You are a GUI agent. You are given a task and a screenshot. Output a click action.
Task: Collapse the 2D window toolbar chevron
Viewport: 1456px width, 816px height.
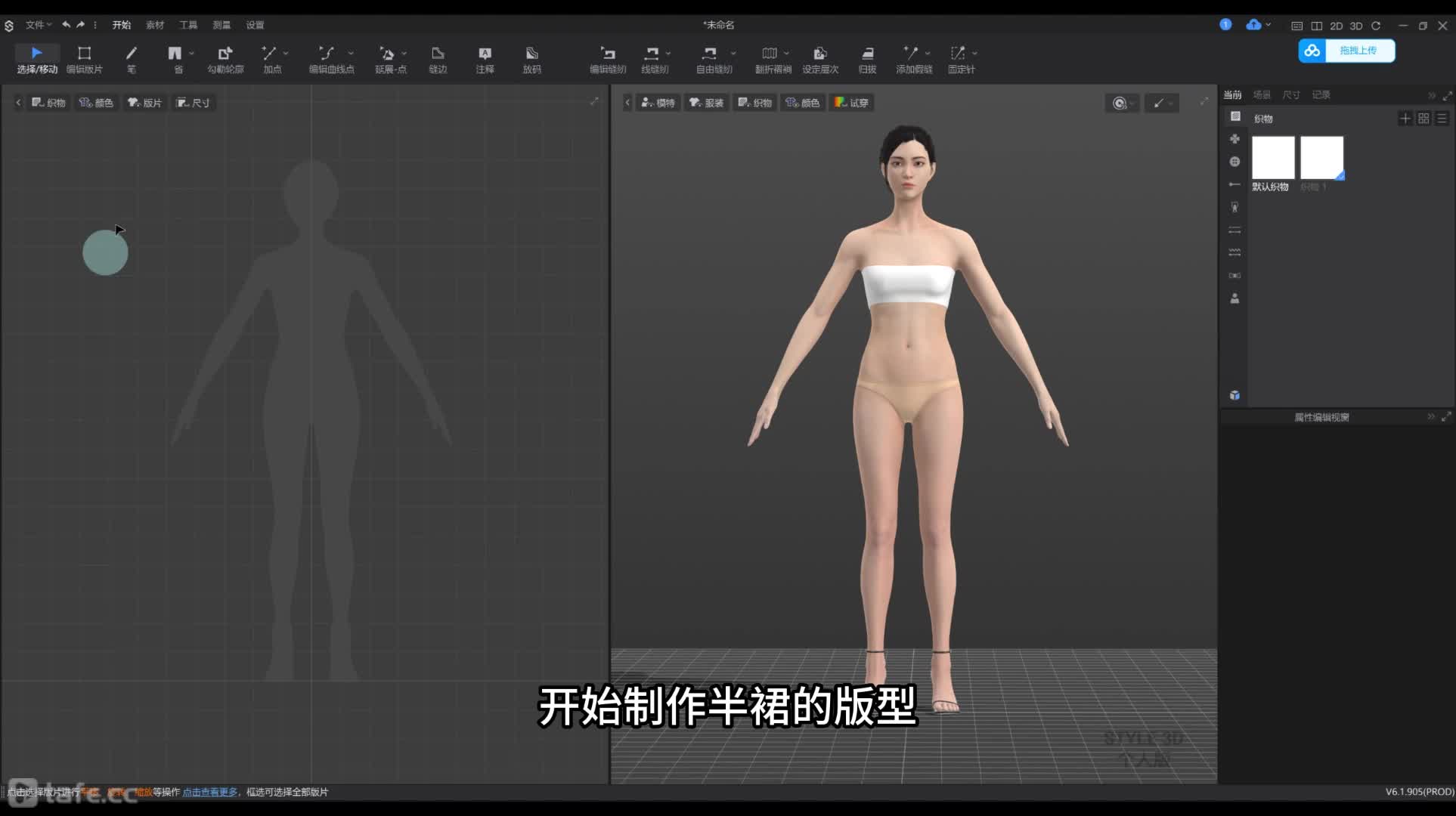18,103
